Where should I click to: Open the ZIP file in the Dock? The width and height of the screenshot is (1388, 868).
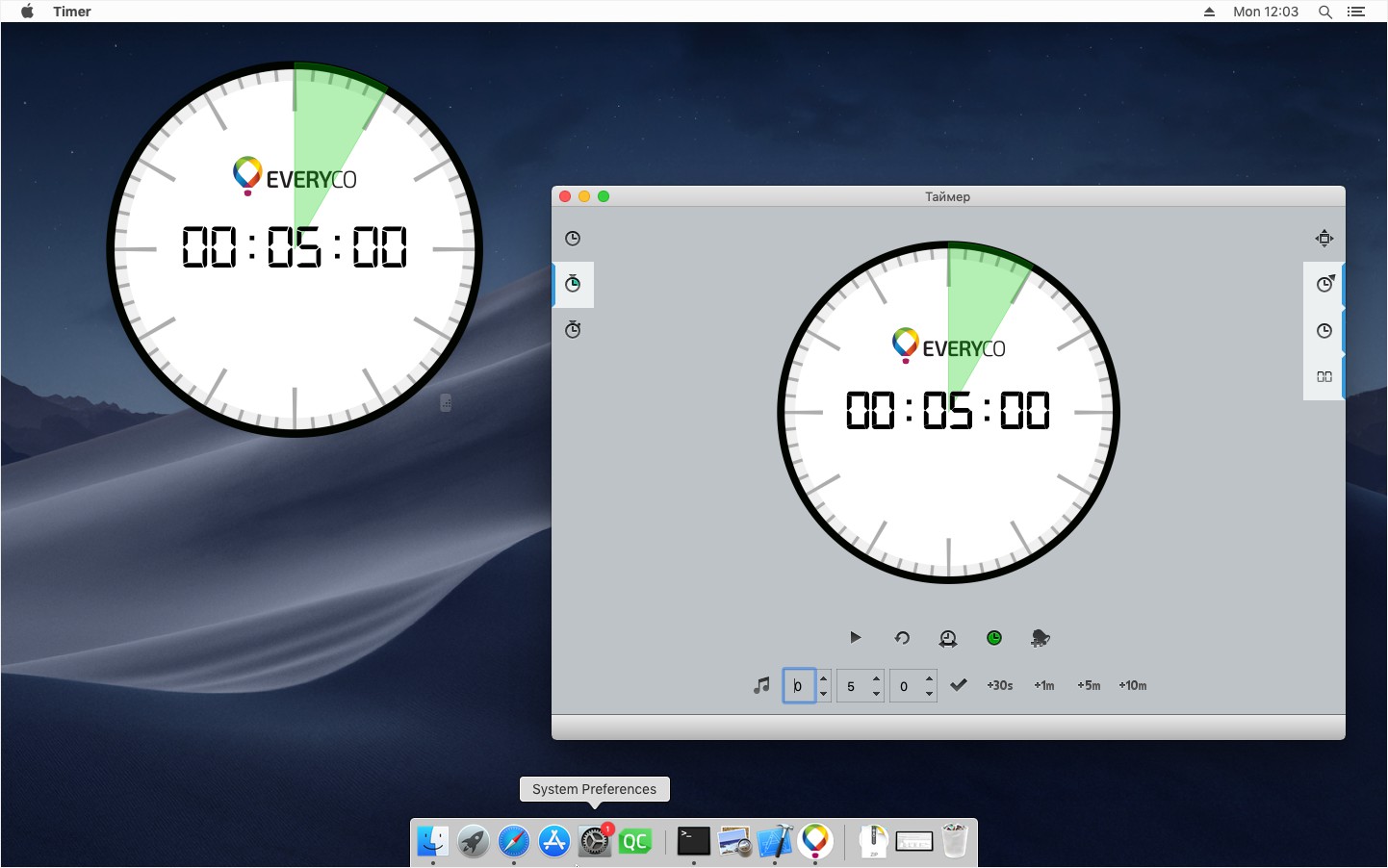pos(873,841)
